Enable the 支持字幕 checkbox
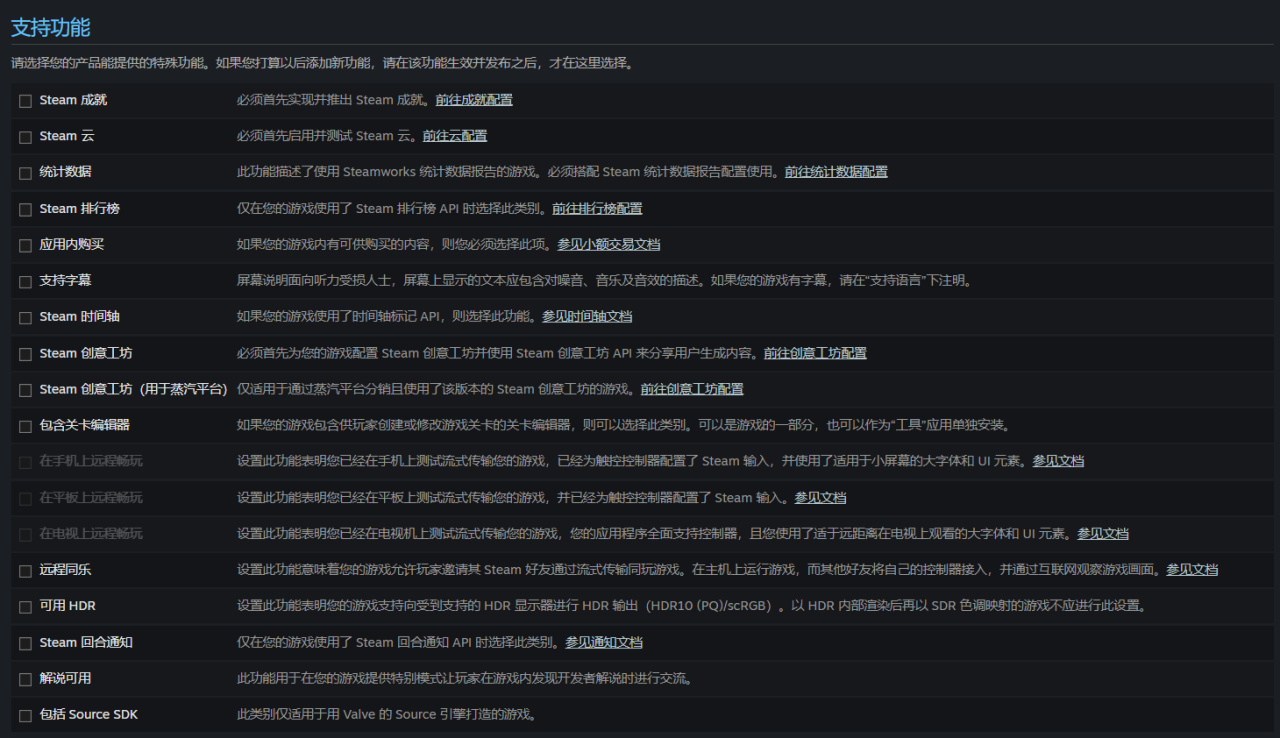 coord(25,282)
